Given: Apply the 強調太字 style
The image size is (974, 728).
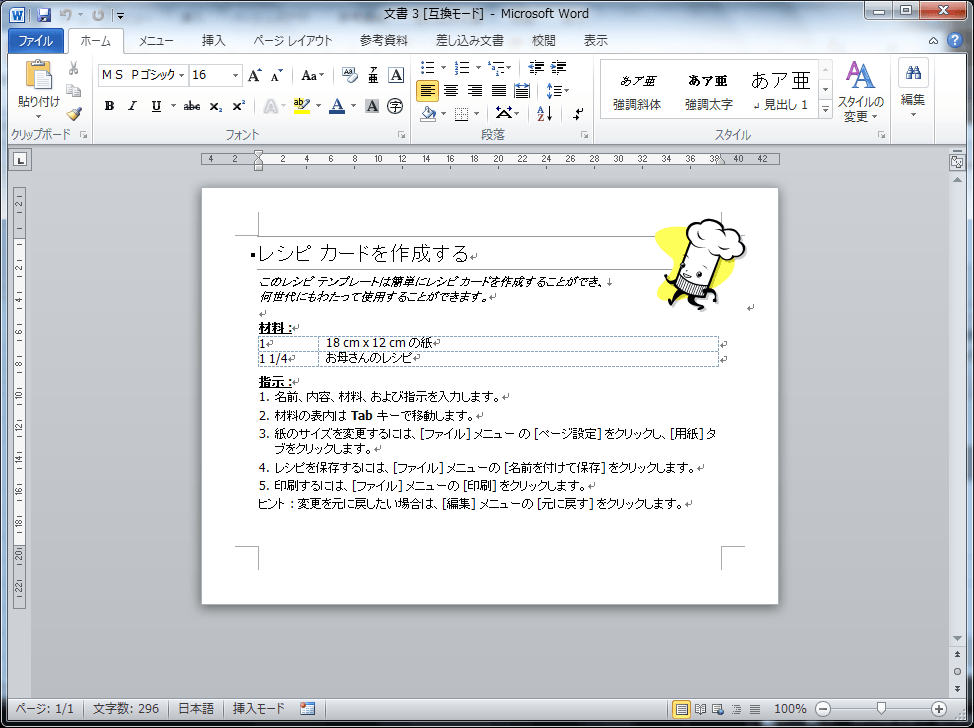Looking at the screenshot, I should coord(708,90).
